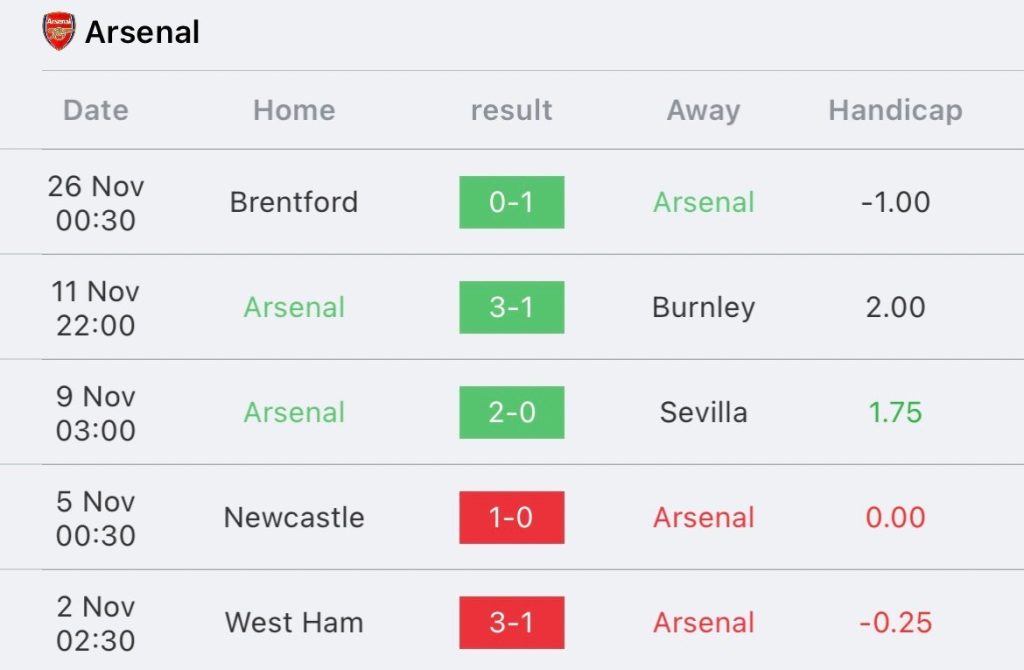Open Newcastle team link
1024x670 pixels.
tap(294, 518)
